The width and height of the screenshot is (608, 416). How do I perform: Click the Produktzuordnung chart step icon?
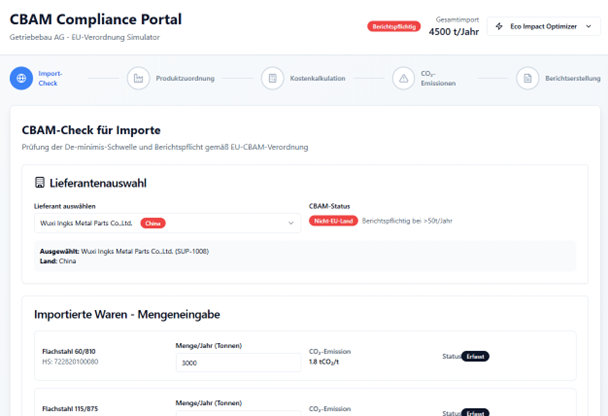(138, 78)
